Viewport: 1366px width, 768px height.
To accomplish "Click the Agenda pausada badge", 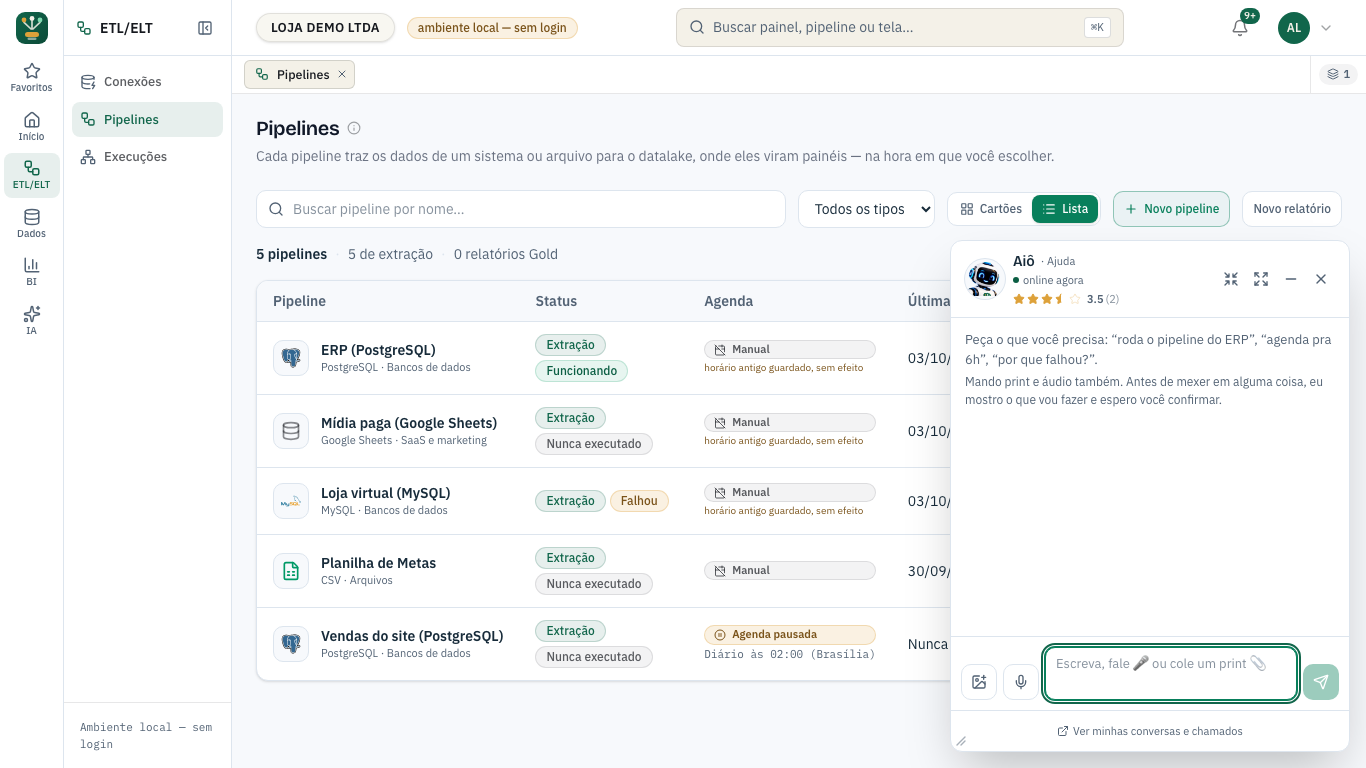I will coord(789,635).
